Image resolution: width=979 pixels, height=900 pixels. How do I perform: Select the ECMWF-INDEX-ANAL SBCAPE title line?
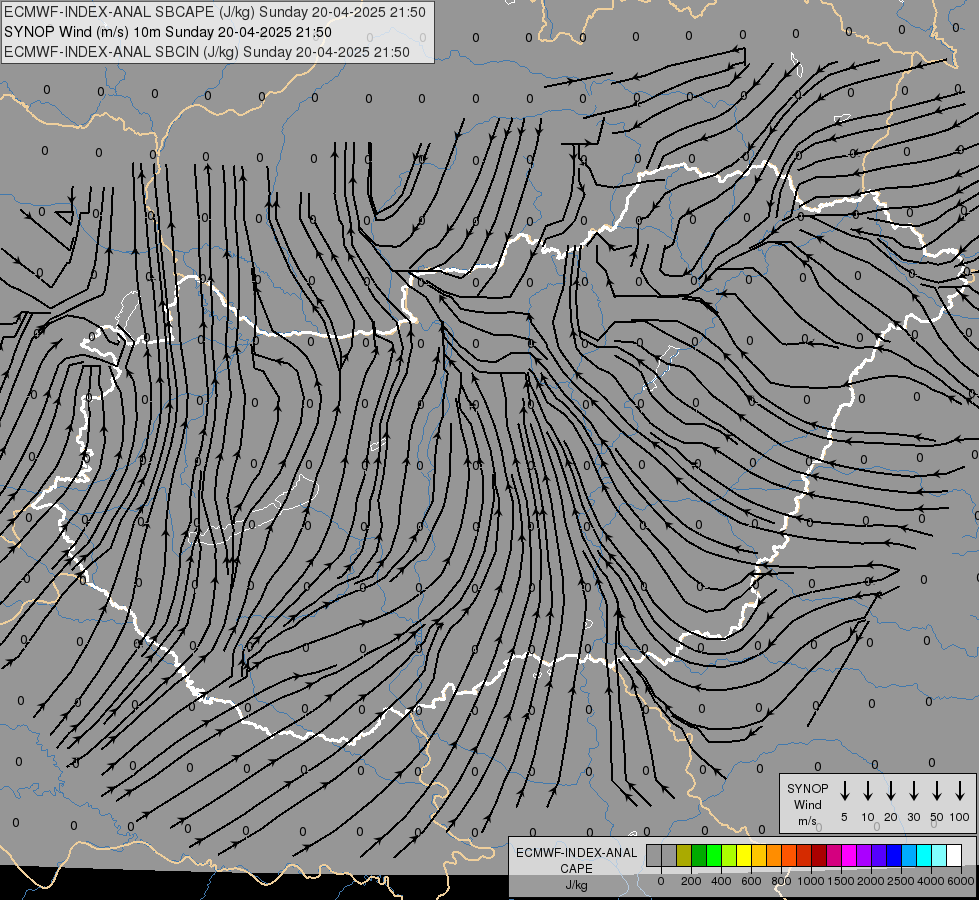215,12
